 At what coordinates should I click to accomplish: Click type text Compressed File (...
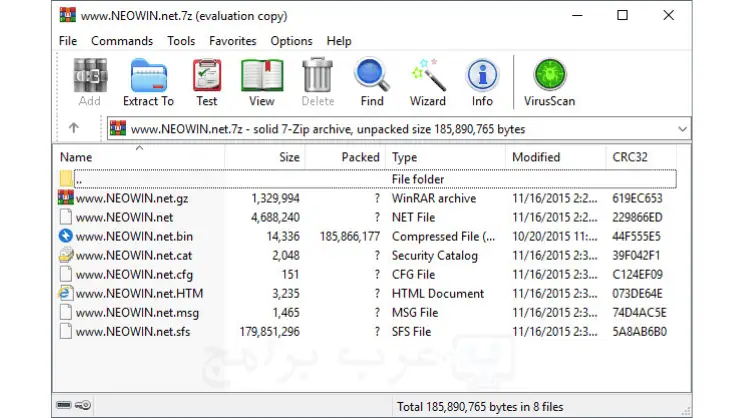pyautogui.click(x=444, y=236)
